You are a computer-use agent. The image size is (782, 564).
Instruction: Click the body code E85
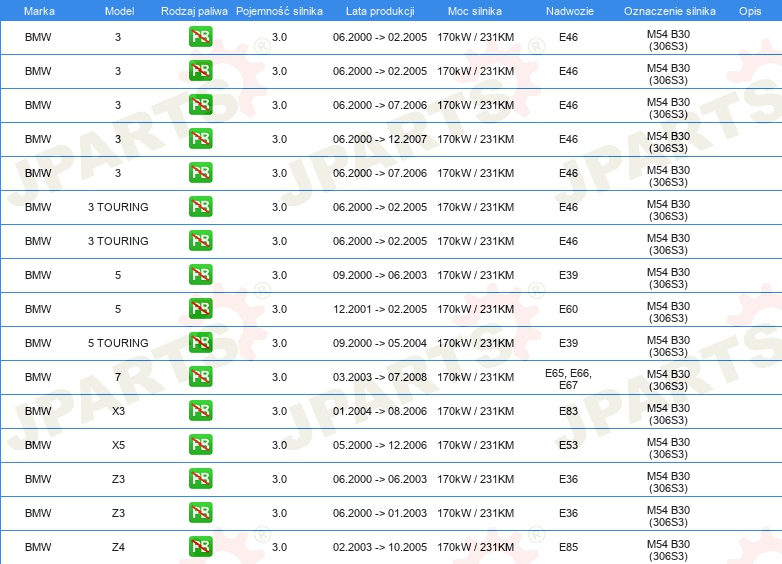pos(569,547)
